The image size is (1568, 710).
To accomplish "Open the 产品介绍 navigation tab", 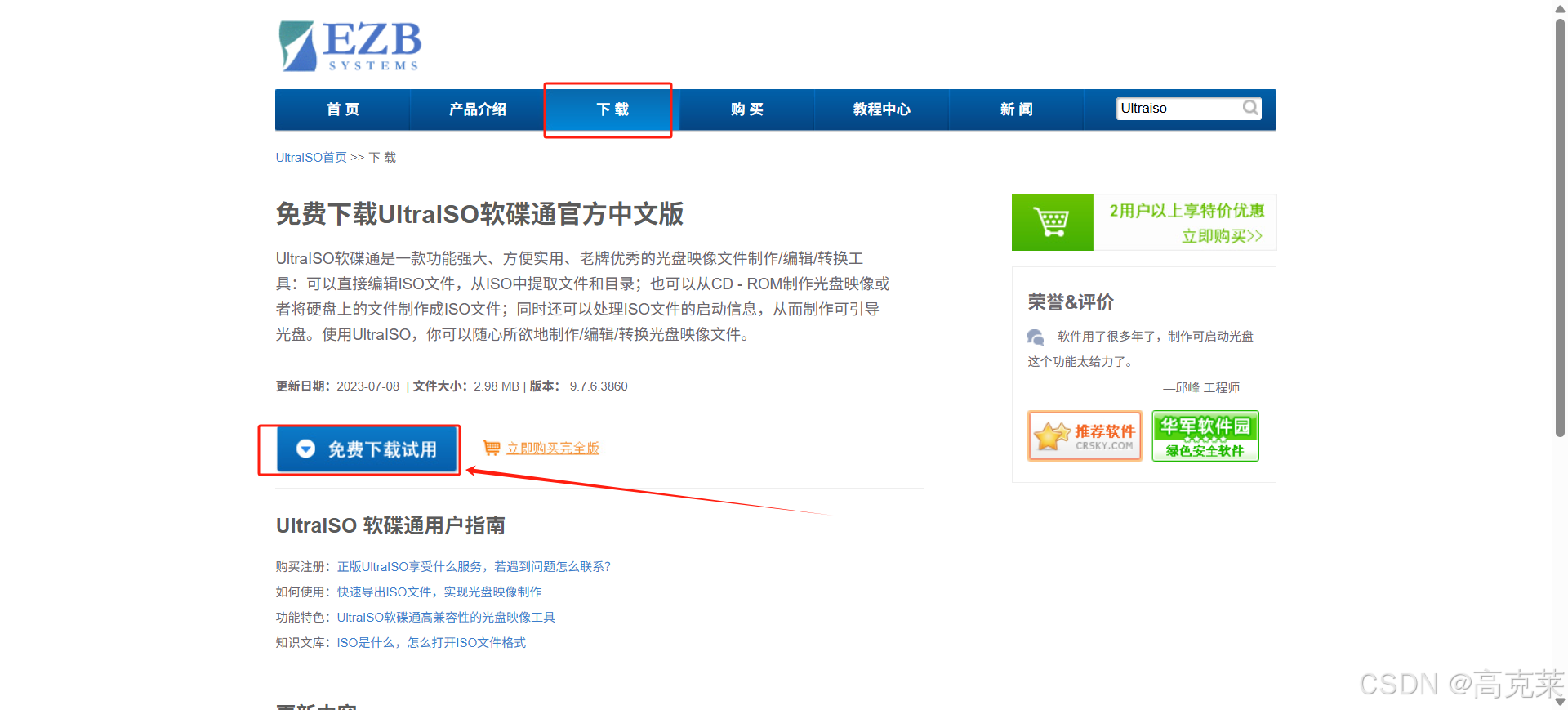I will coord(478,109).
